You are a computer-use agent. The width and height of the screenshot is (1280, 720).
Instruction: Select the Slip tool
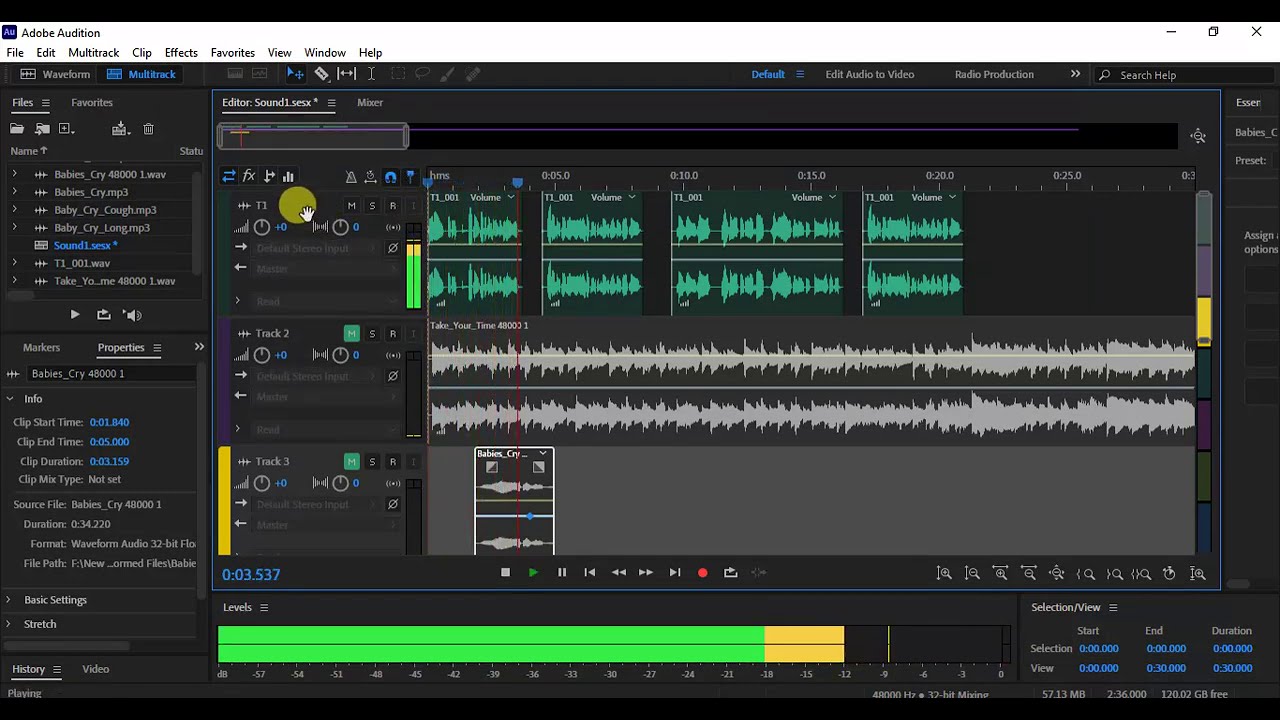pos(346,74)
